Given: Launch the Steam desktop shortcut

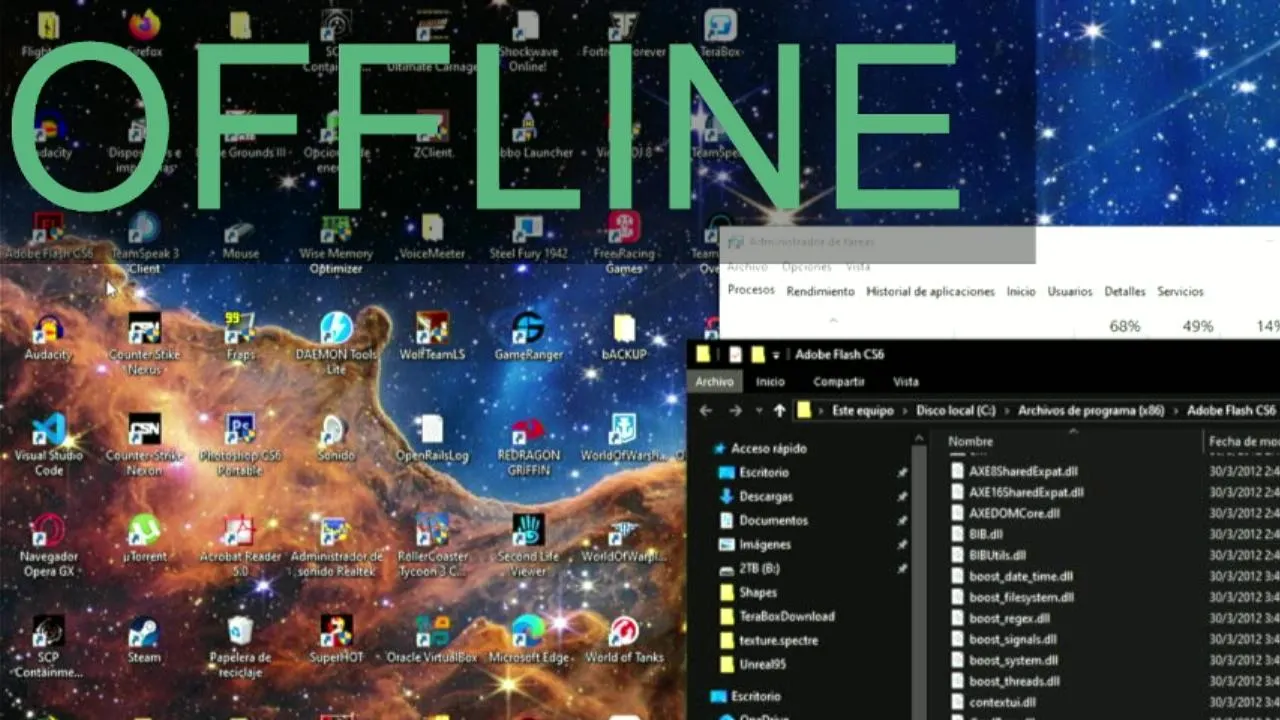Looking at the screenshot, I should tap(144, 639).
